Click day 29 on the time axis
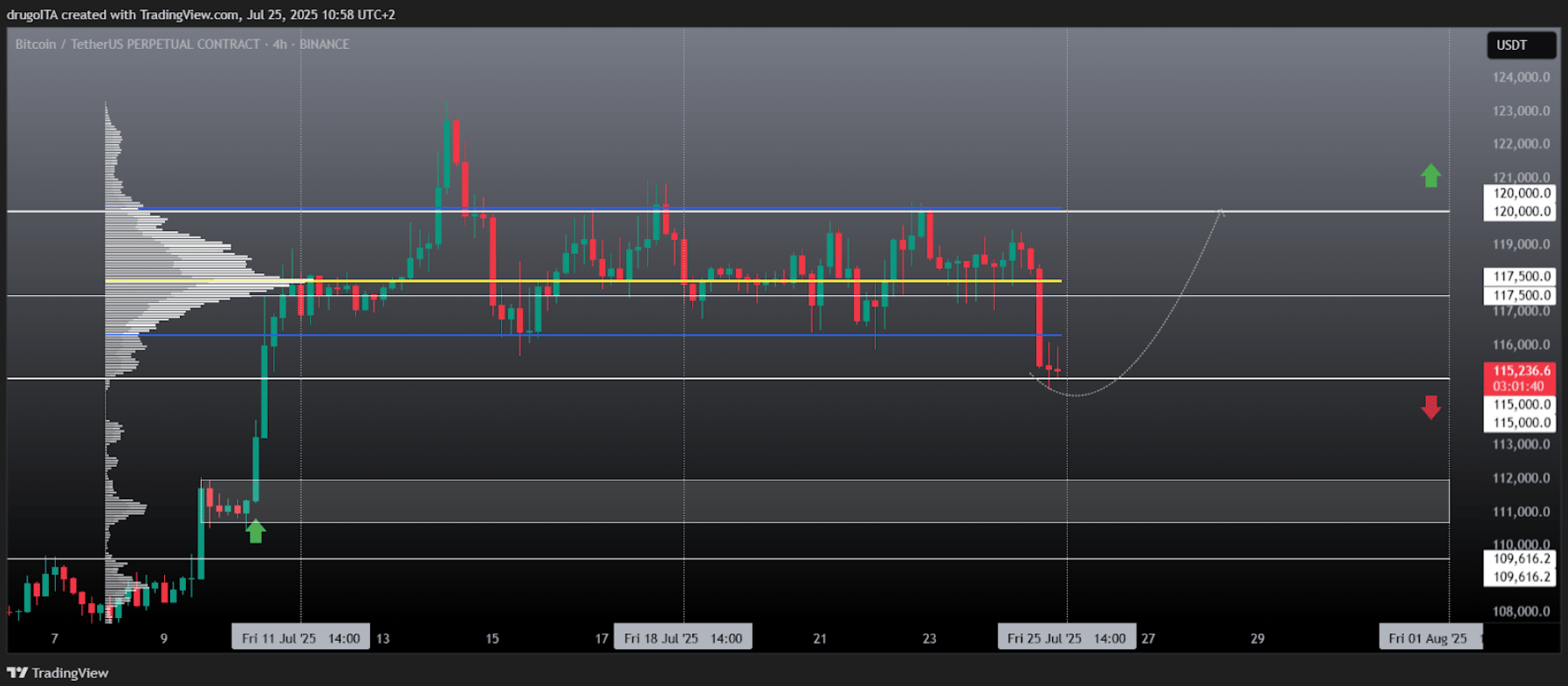This screenshot has width=1568, height=686. [x=1257, y=639]
